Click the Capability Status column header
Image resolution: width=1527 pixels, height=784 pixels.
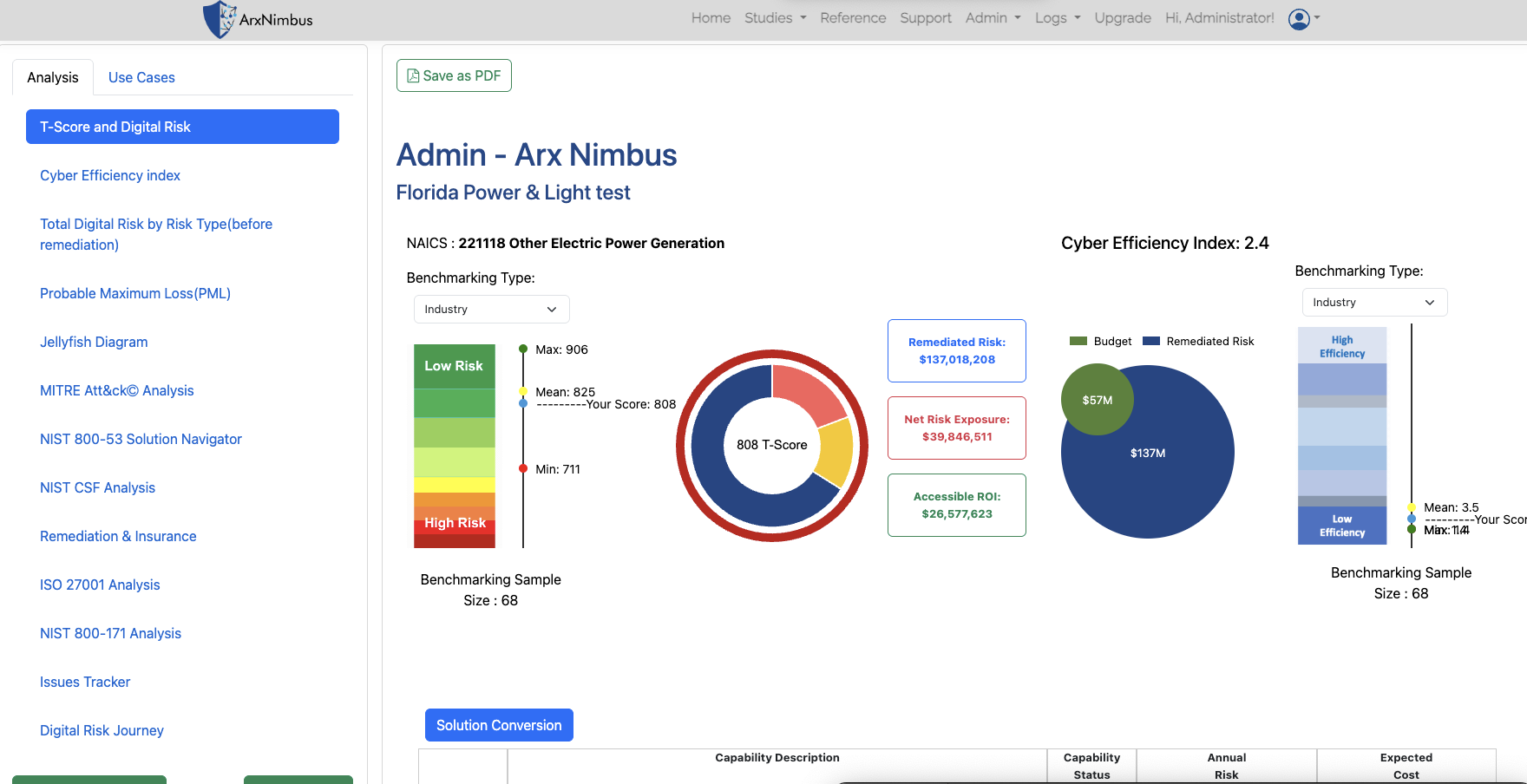pos(1091,767)
